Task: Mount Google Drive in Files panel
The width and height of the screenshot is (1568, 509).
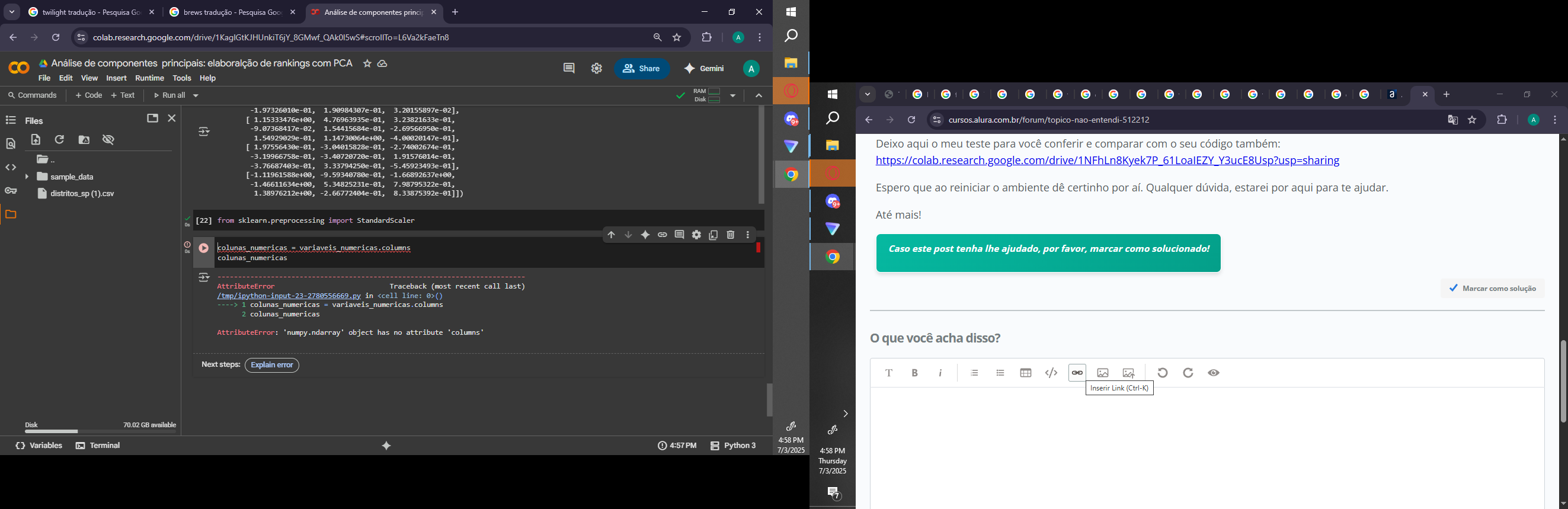Action: pyautogui.click(x=84, y=140)
